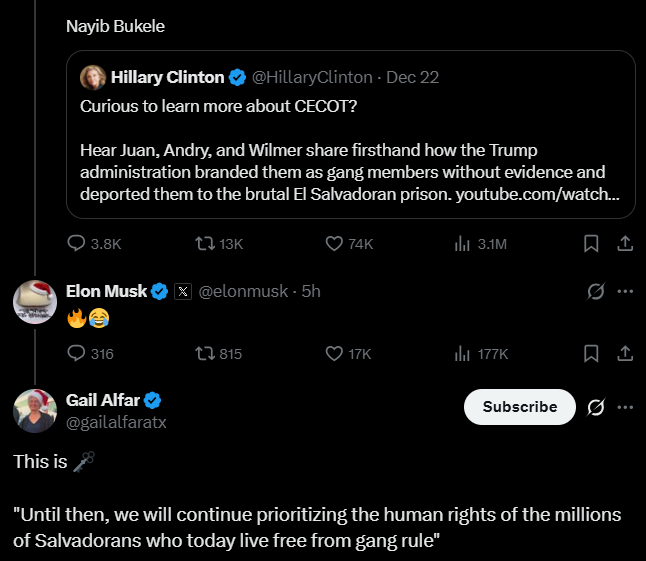Image resolution: width=646 pixels, height=561 pixels.
Task: Visit Gail Alfar's profile avatar
Action: click(34, 411)
